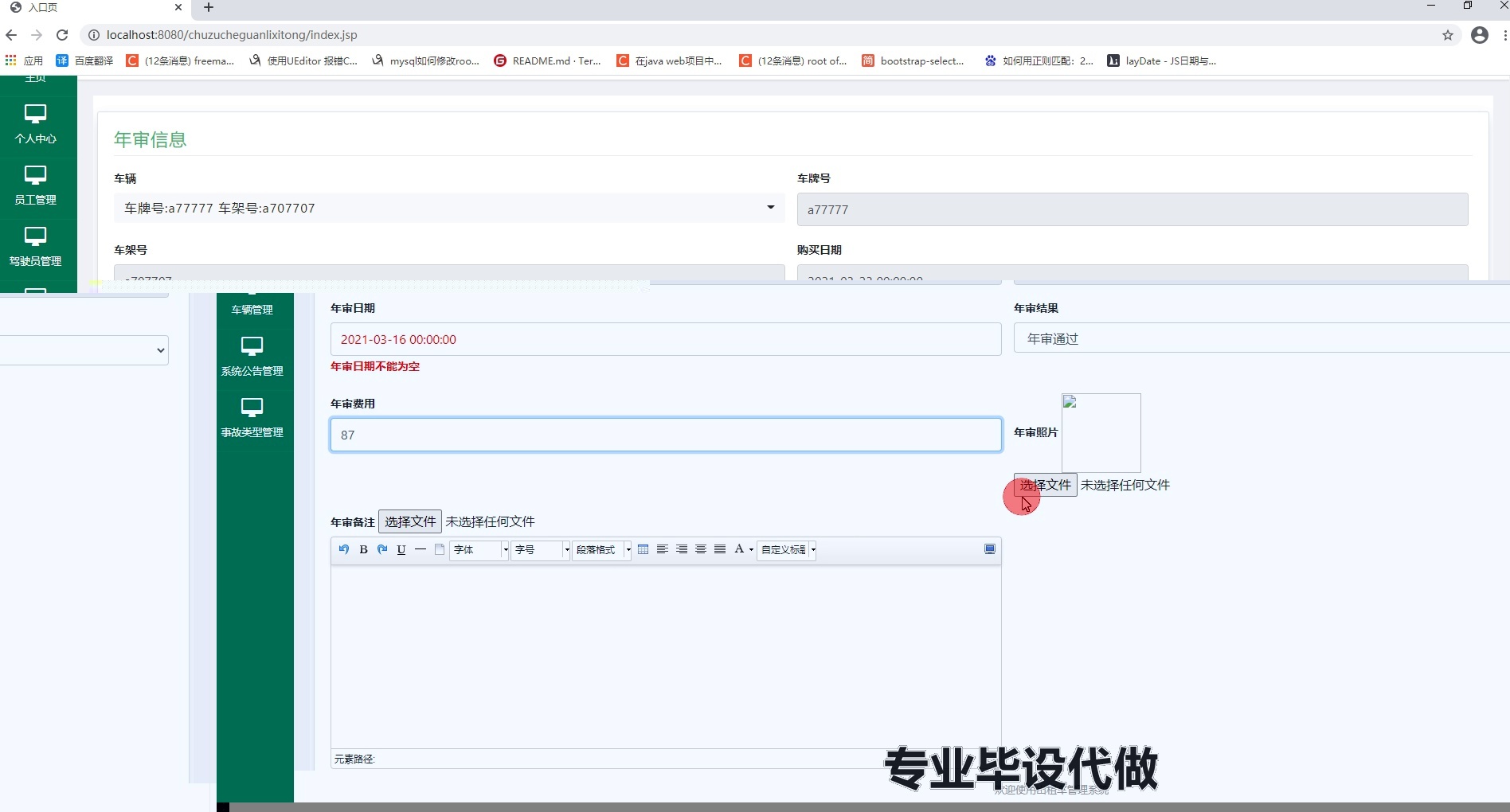The width and height of the screenshot is (1510, 812).
Task: Click inside the 年审备注 rich text area
Action: 666,657
